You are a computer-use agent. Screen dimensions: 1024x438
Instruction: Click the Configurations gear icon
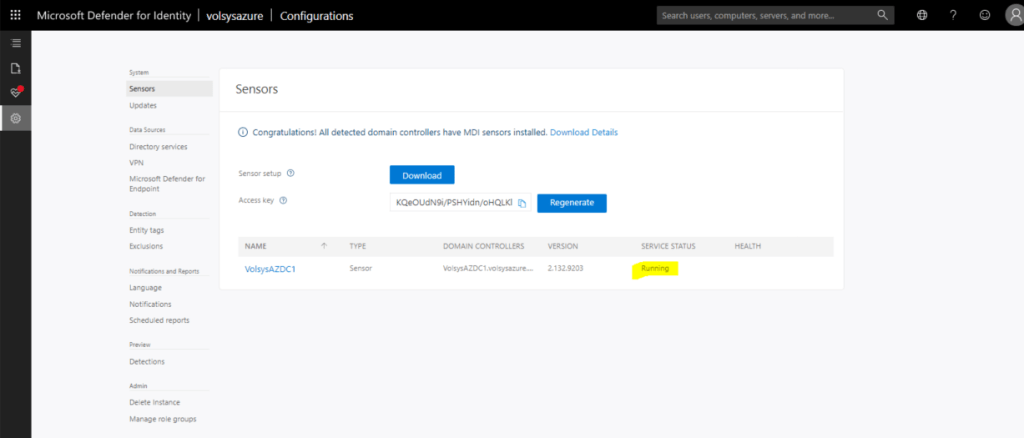pos(15,118)
